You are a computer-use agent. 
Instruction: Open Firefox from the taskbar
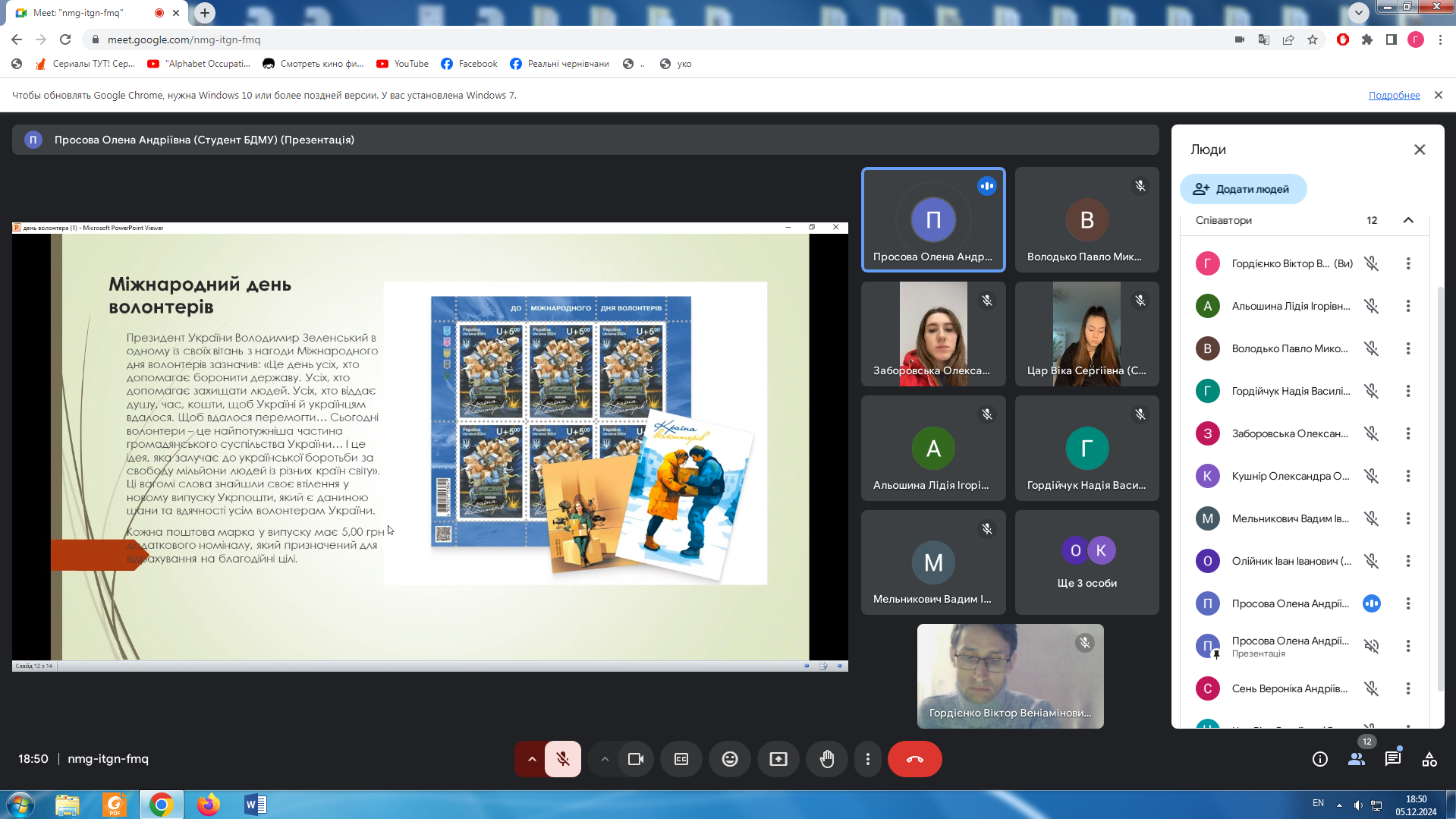click(208, 805)
